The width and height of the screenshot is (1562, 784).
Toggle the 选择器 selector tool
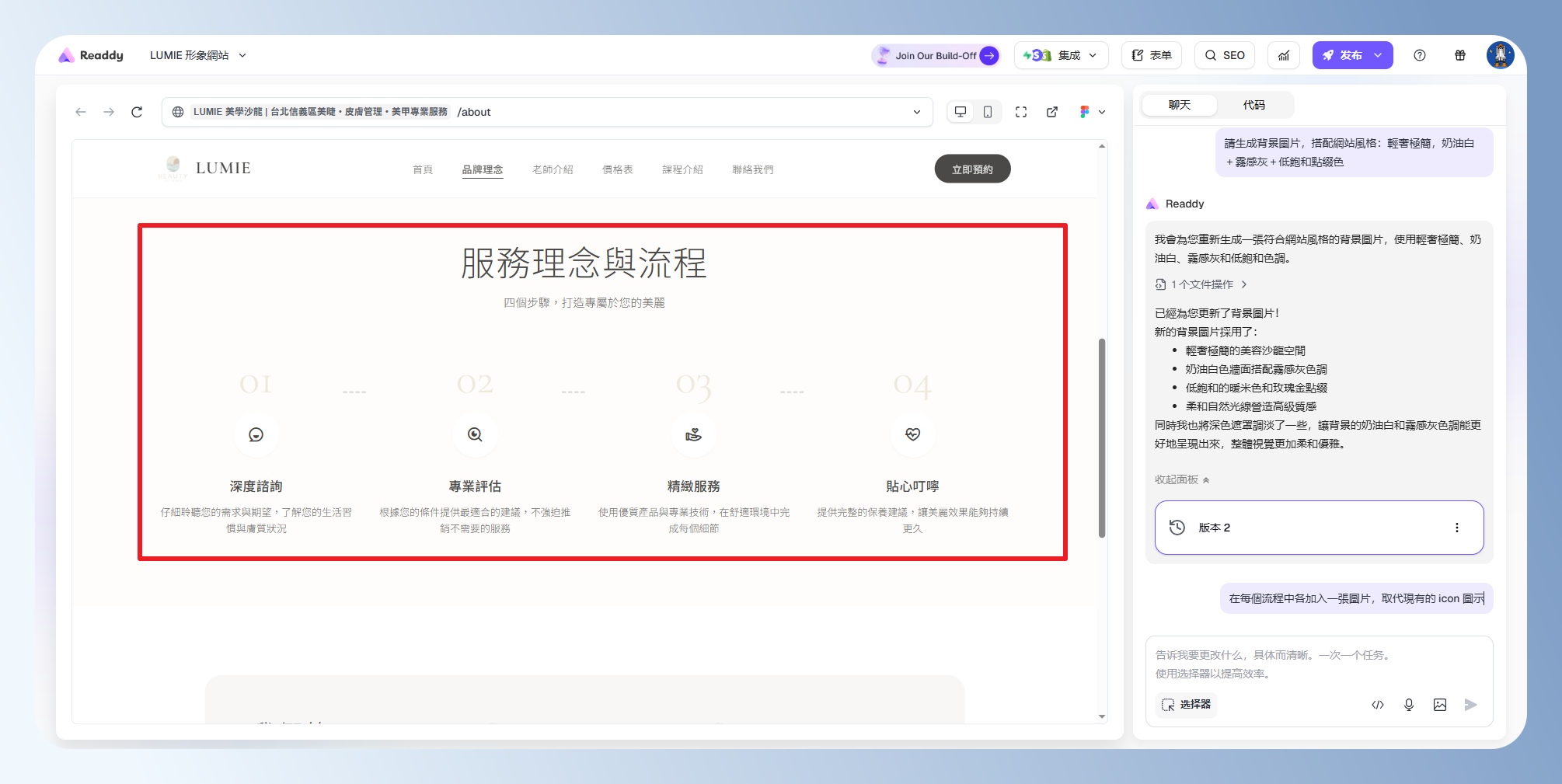tap(1186, 705)
